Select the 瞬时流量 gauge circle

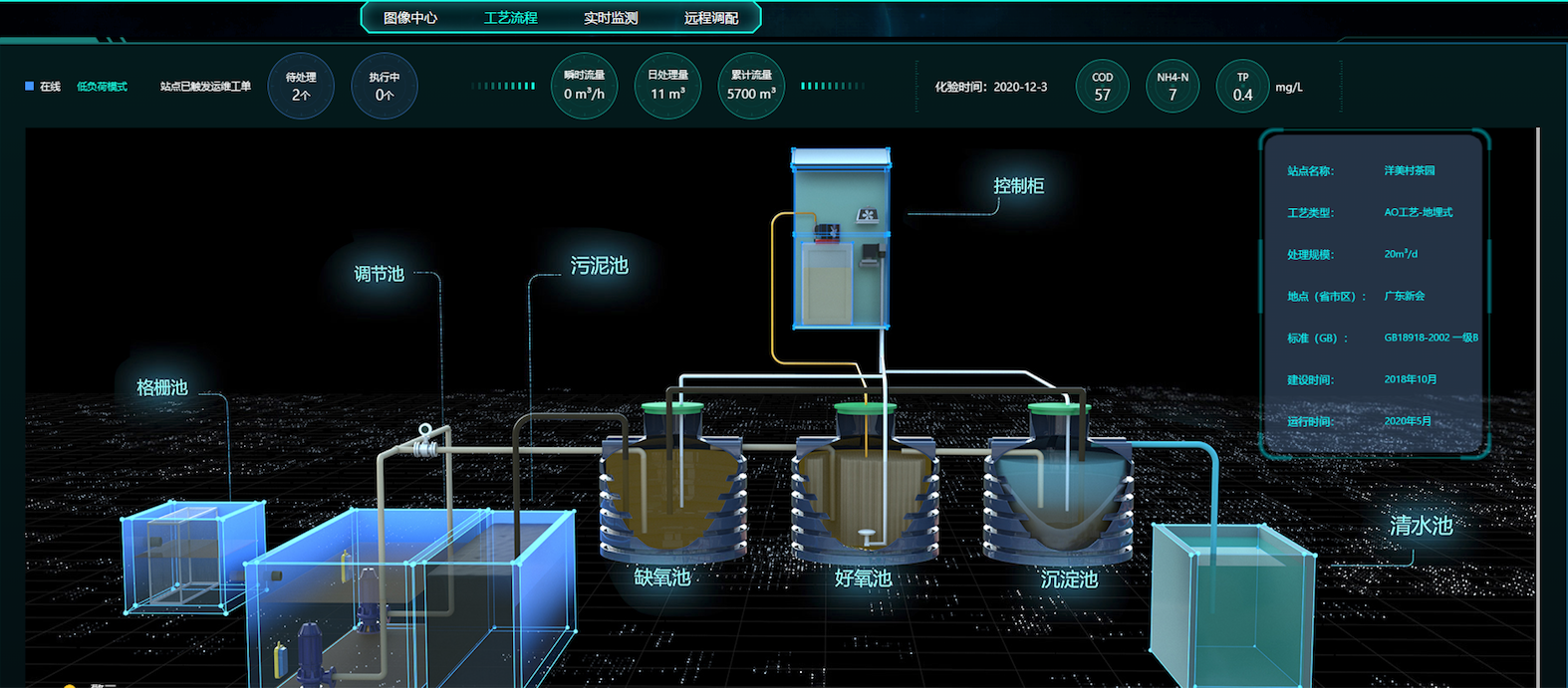click(x=584, y=86)
